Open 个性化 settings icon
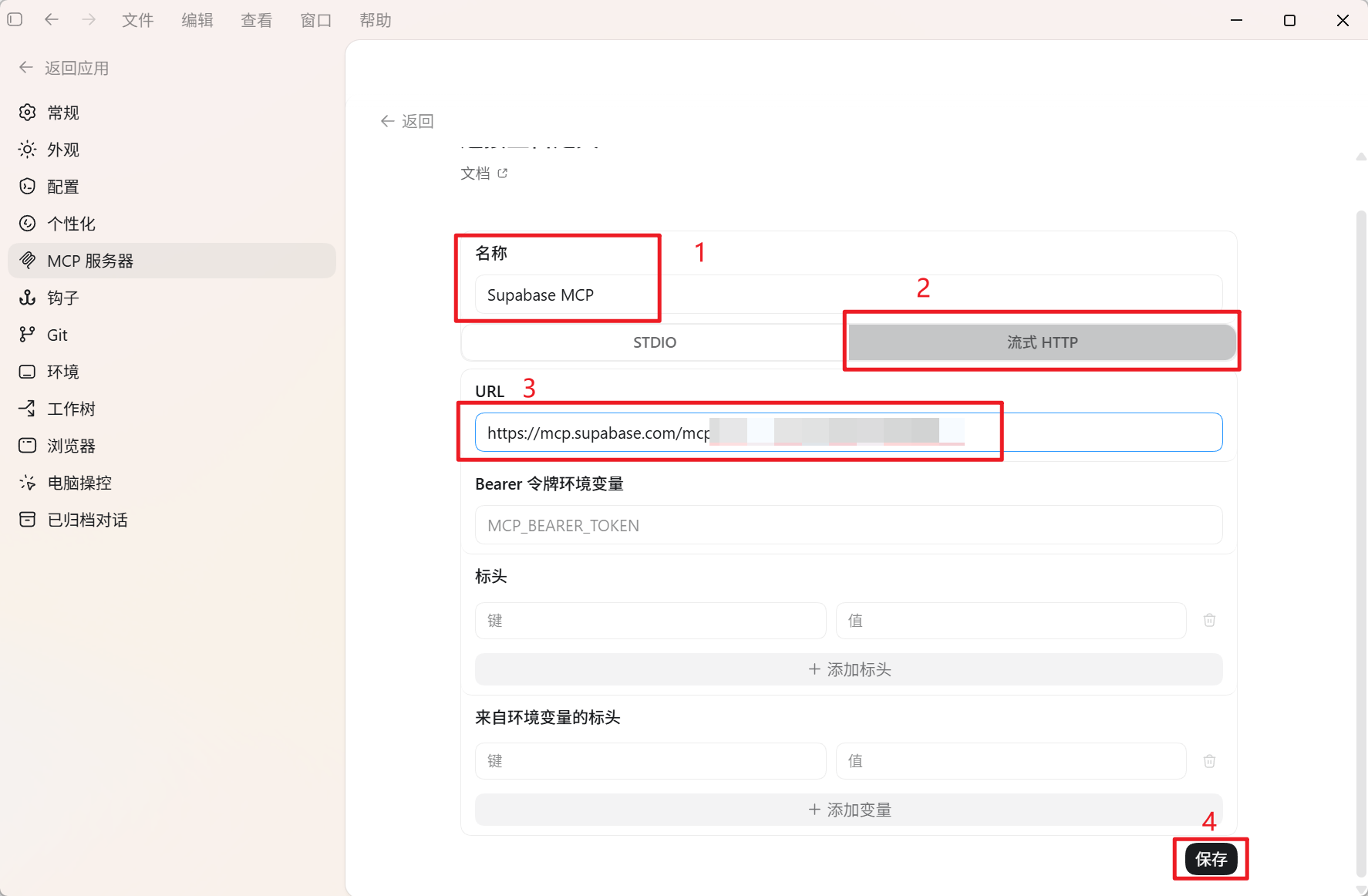The image size is (1368, 896). coord(27,224)
